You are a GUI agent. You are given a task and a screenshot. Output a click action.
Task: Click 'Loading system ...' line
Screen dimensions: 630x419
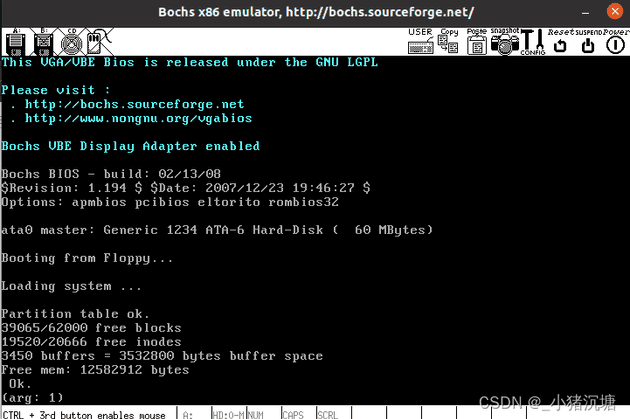(x=71, y=286)
